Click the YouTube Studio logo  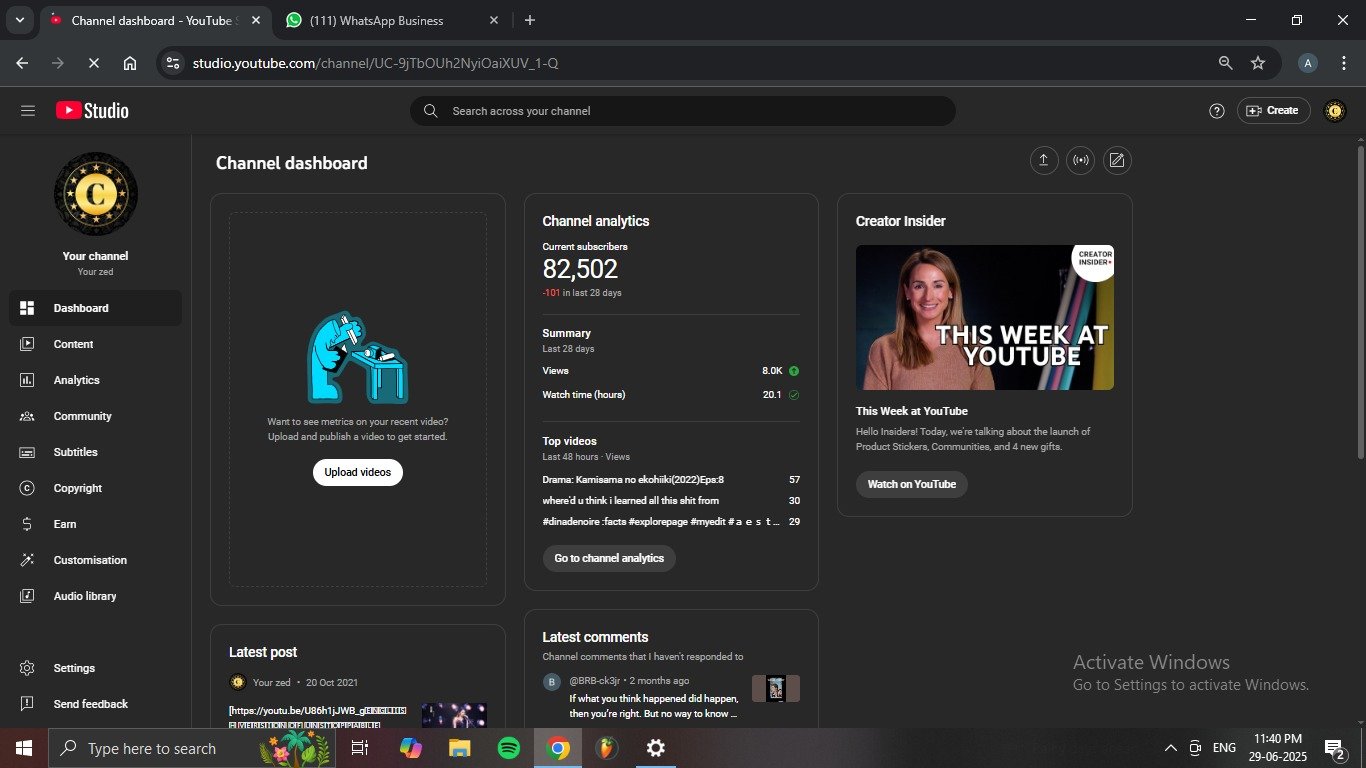92,111
